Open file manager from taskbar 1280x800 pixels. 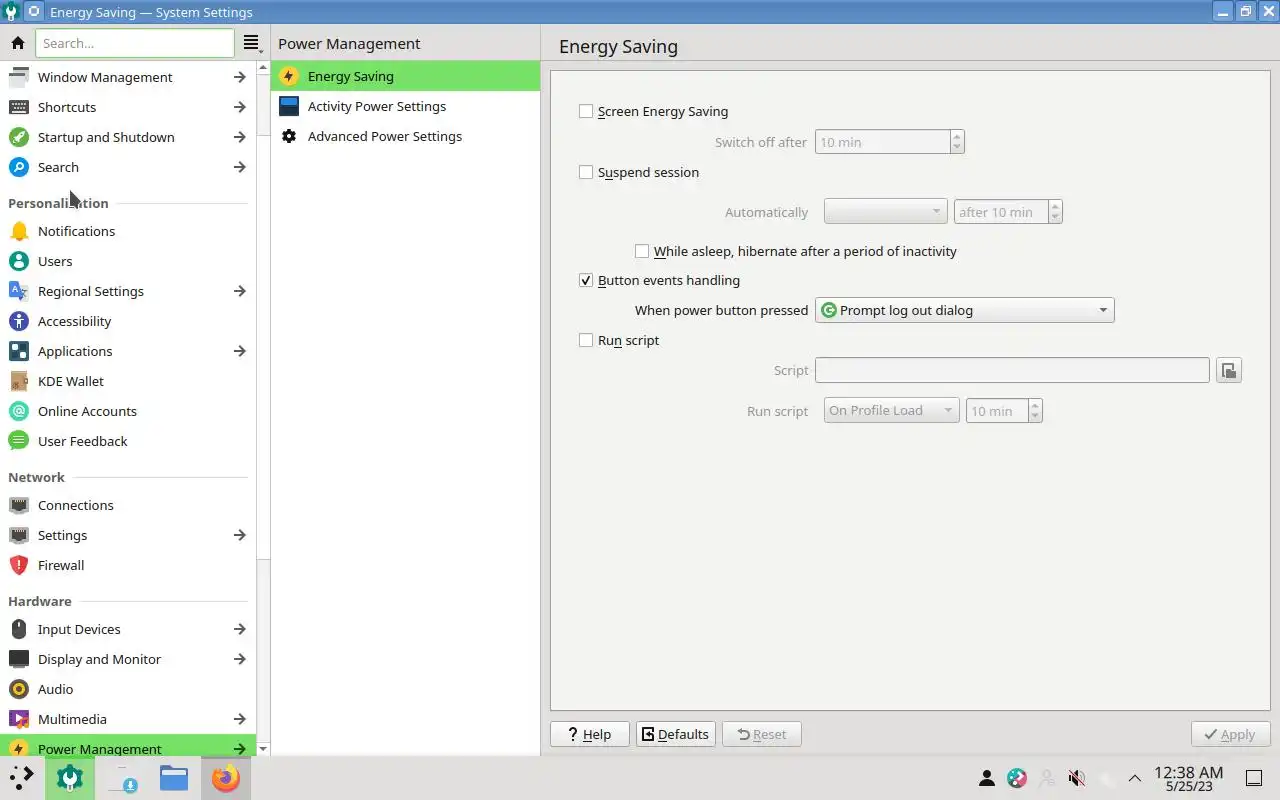174,778
